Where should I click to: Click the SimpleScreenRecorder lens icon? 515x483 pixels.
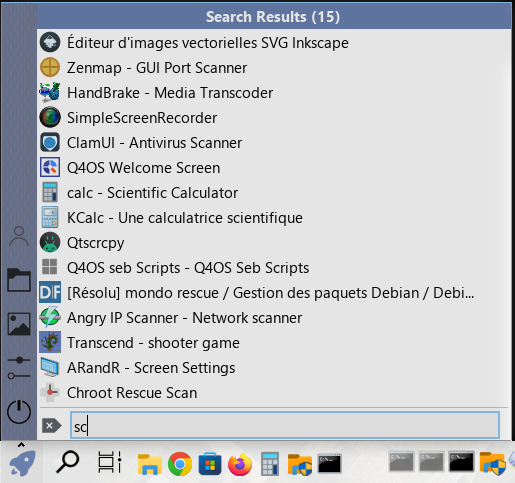50,117
